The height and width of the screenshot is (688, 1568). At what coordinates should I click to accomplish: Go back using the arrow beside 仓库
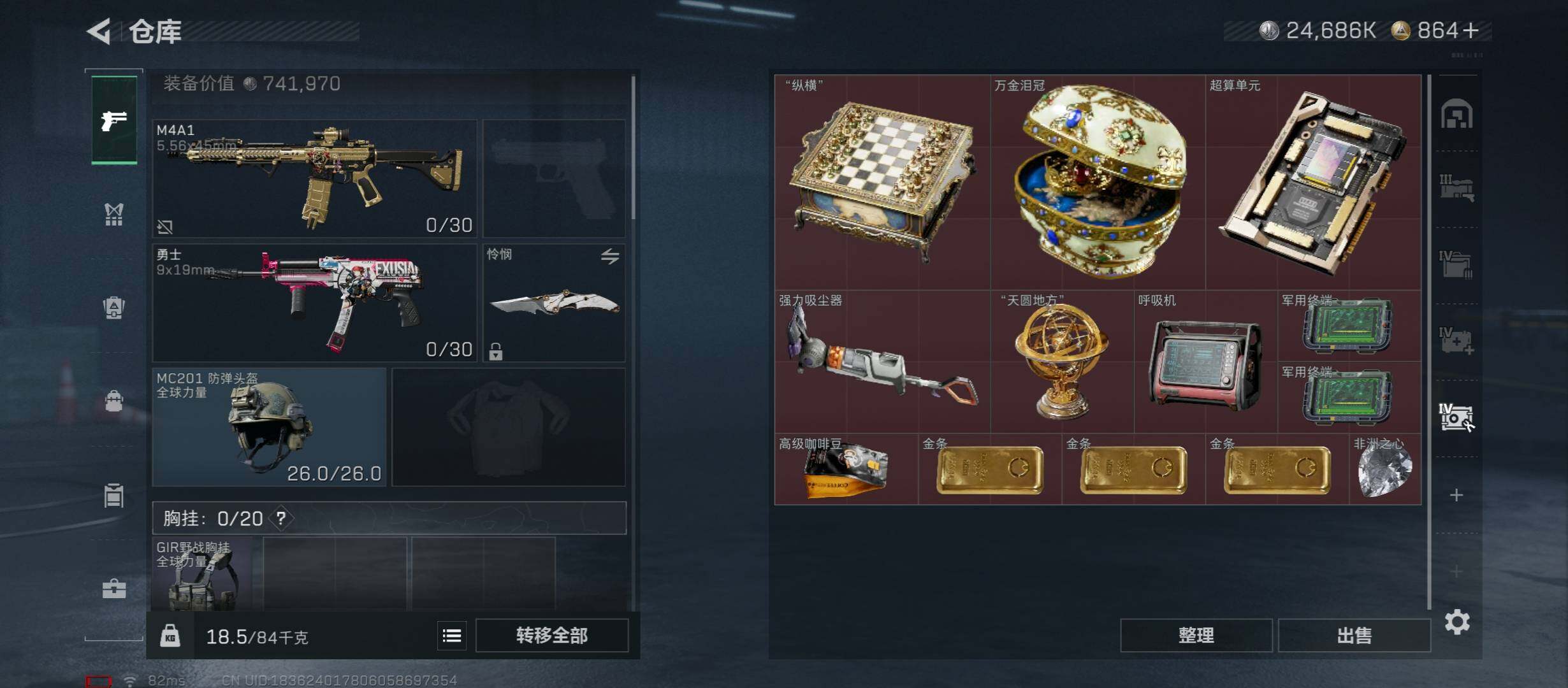tap(99, 31)
